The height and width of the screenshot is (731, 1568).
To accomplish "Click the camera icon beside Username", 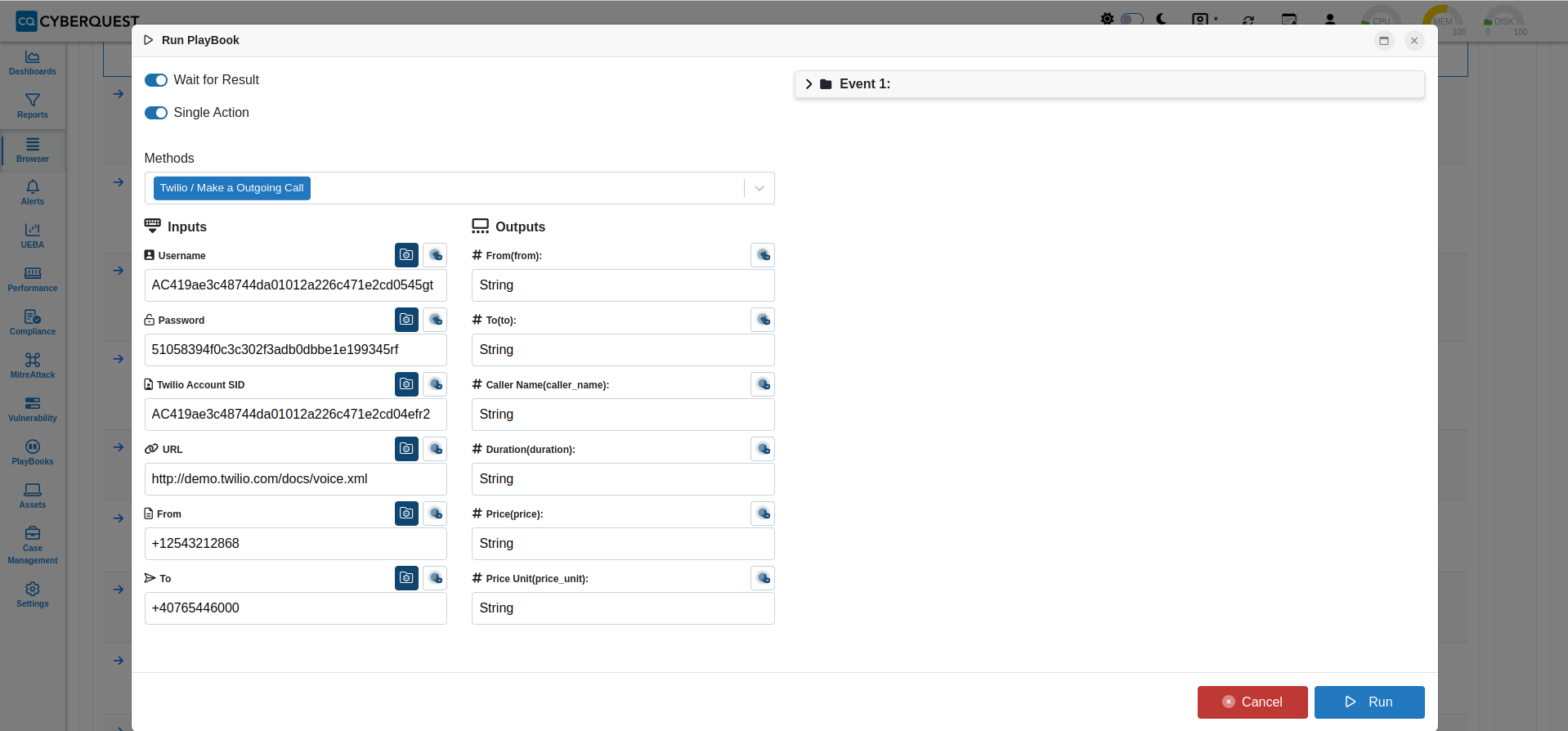I will click(x=406, y=255).
